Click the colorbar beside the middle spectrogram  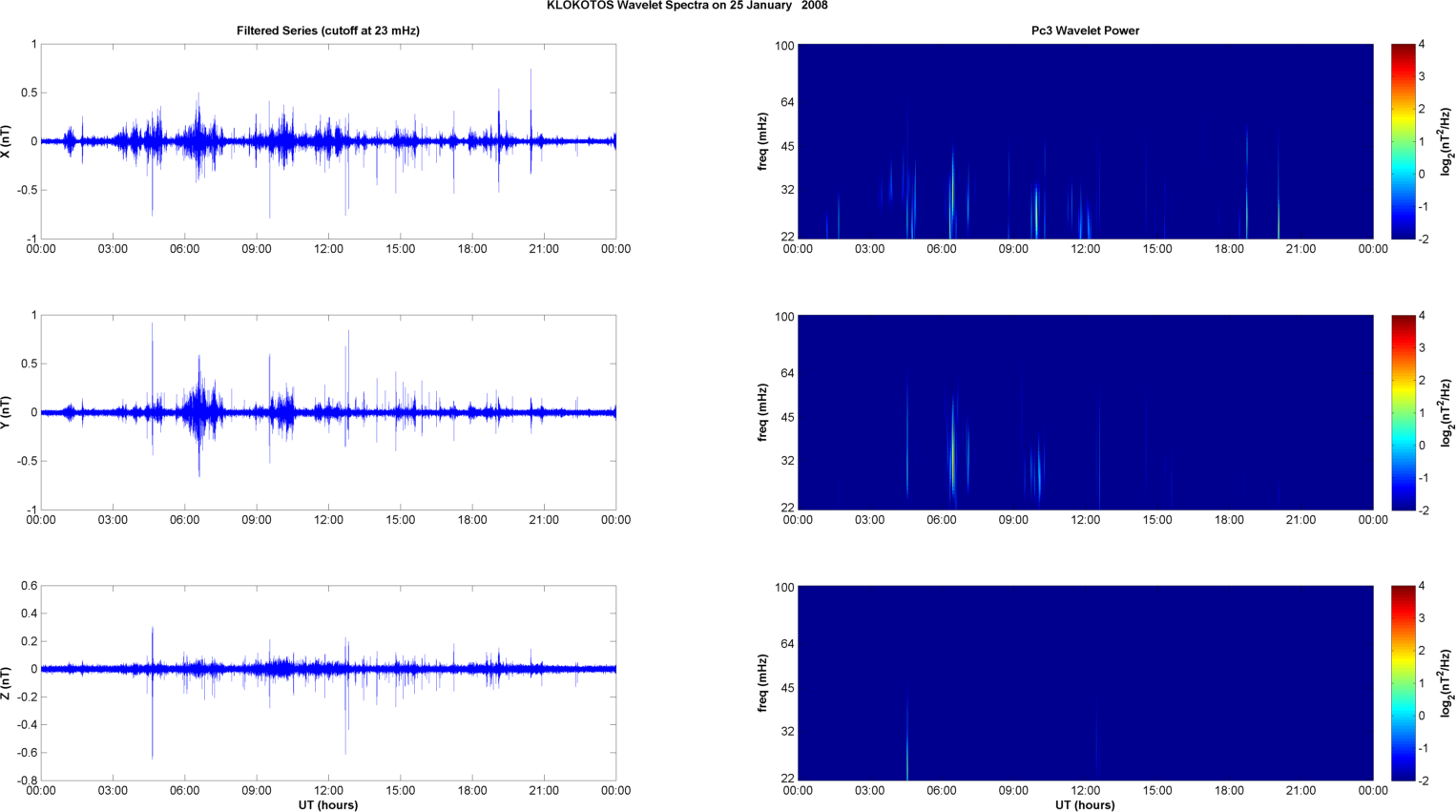click(1403, 412)
